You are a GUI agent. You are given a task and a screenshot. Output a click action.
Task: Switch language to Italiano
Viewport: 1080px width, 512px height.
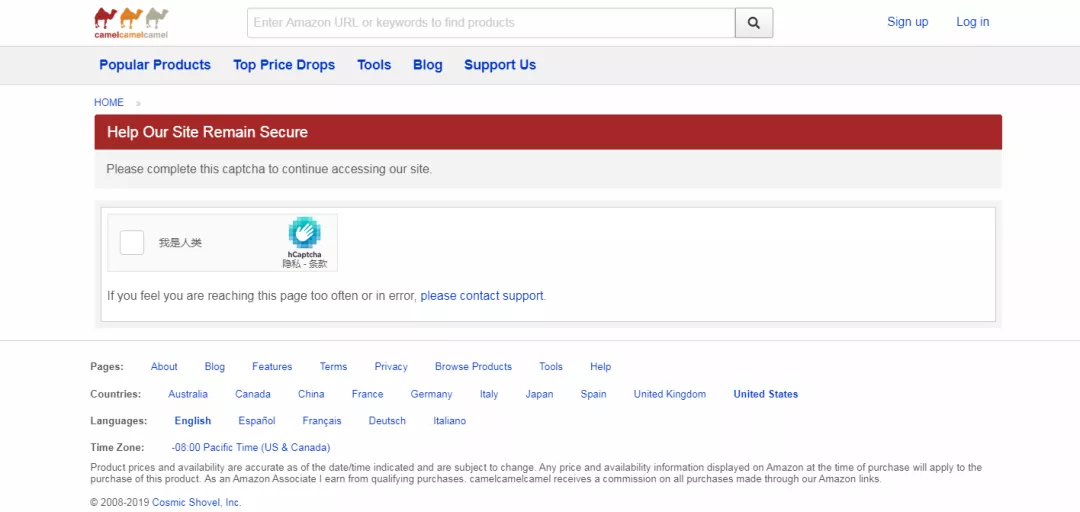450,420
